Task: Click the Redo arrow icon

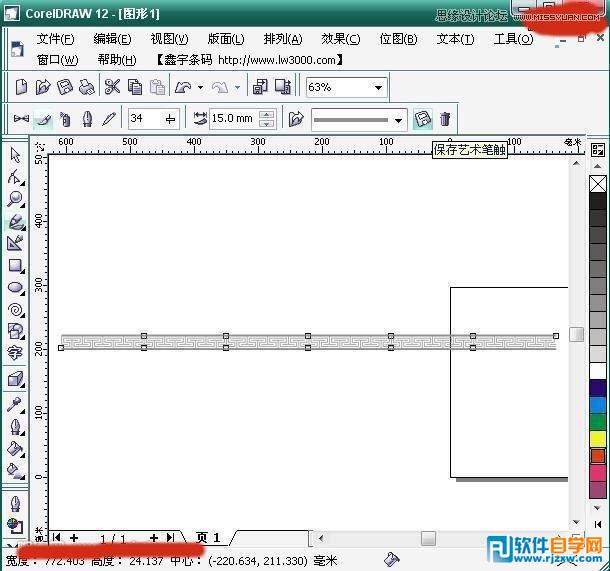Action: (220, 87)
